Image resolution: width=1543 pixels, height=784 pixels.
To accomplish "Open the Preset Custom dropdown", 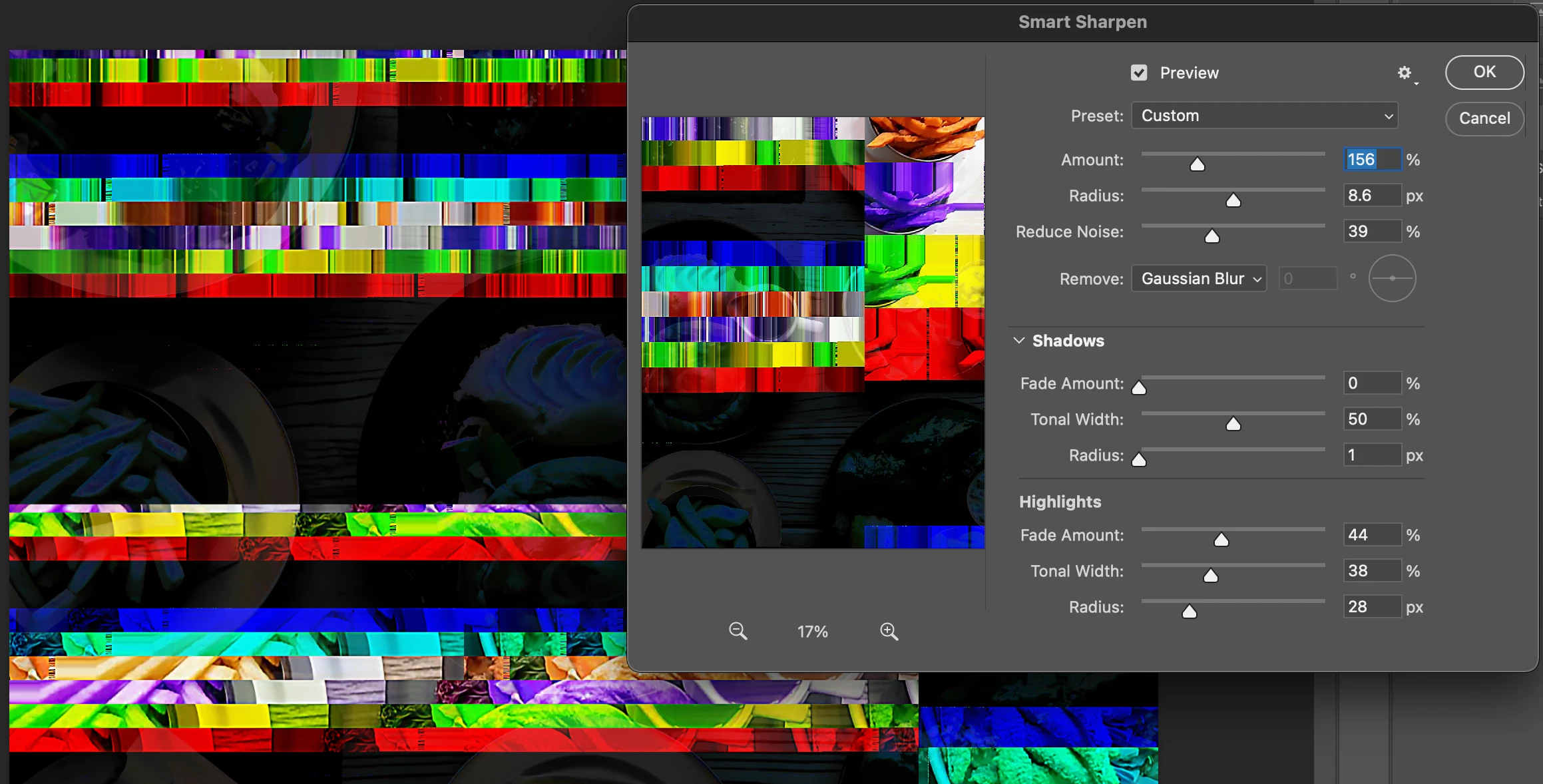I will coord(1264,116).
